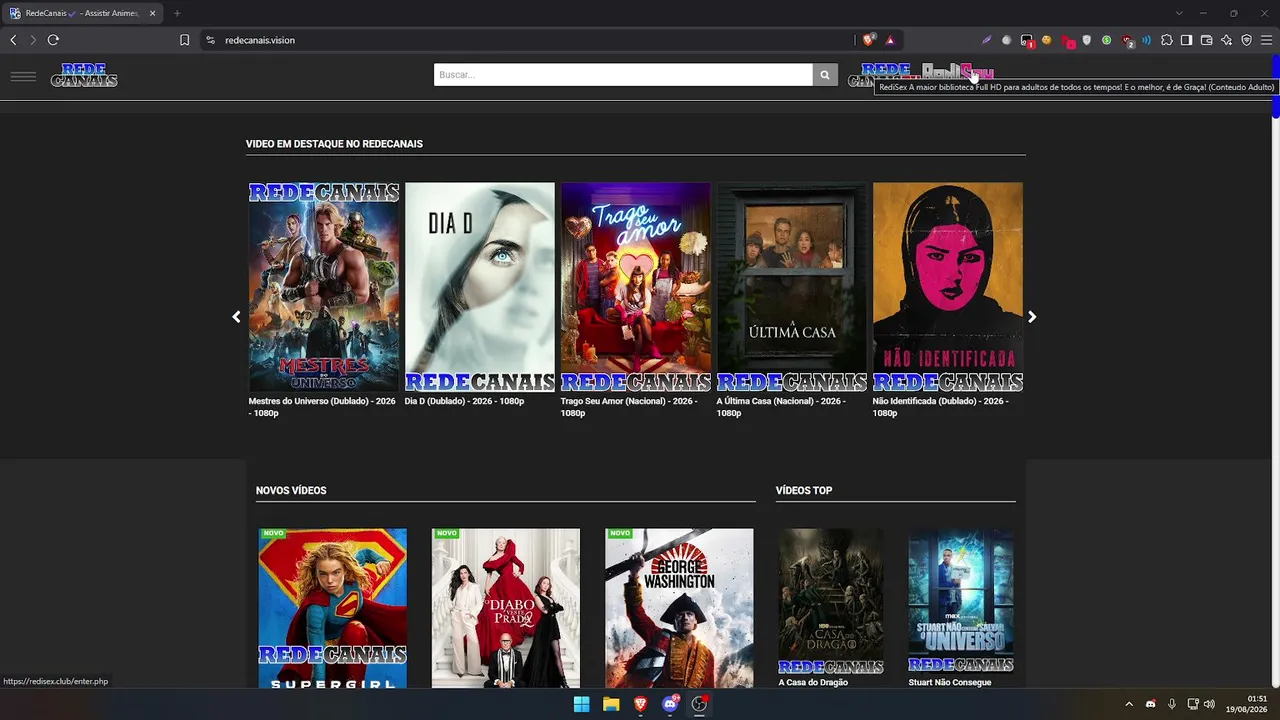Click the green dollar extension icon
Image resolution: width=1280 pixels, height=720 pixels.
pos(1106,40)
